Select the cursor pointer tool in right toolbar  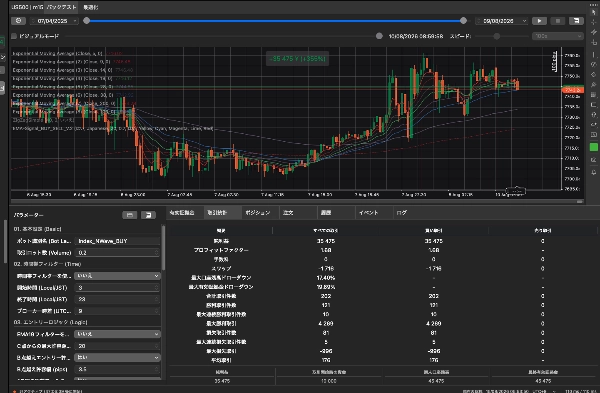pos(593,12)
